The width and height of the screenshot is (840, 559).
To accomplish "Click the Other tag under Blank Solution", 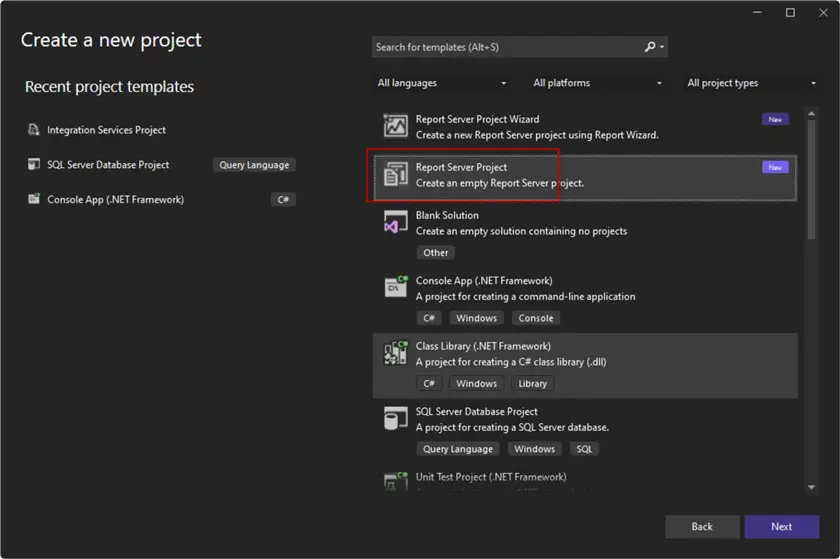I will click(436, 253).
